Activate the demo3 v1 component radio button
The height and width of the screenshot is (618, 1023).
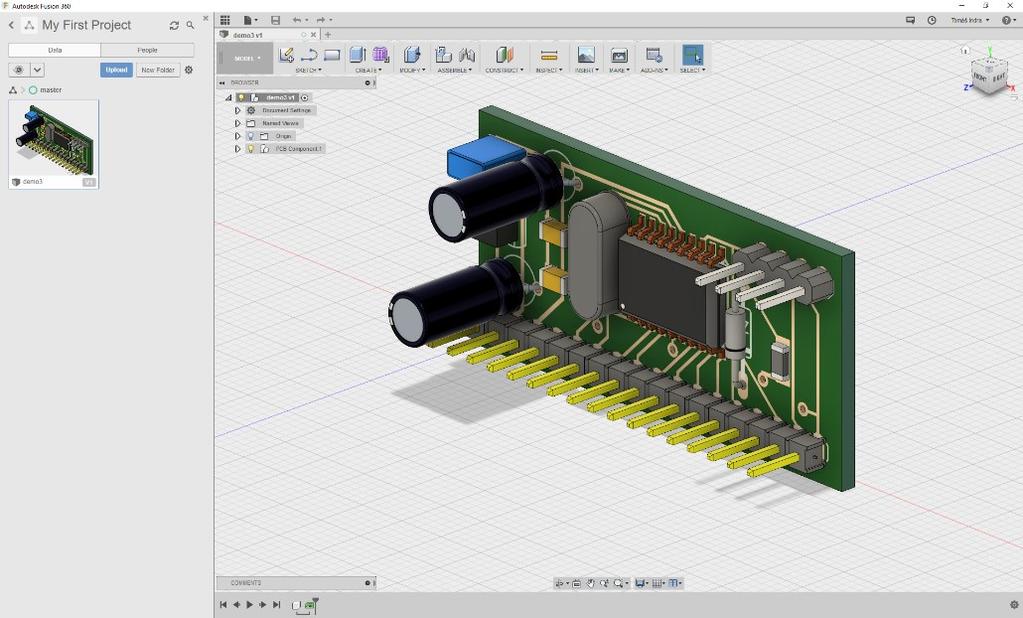coord(305,98)
